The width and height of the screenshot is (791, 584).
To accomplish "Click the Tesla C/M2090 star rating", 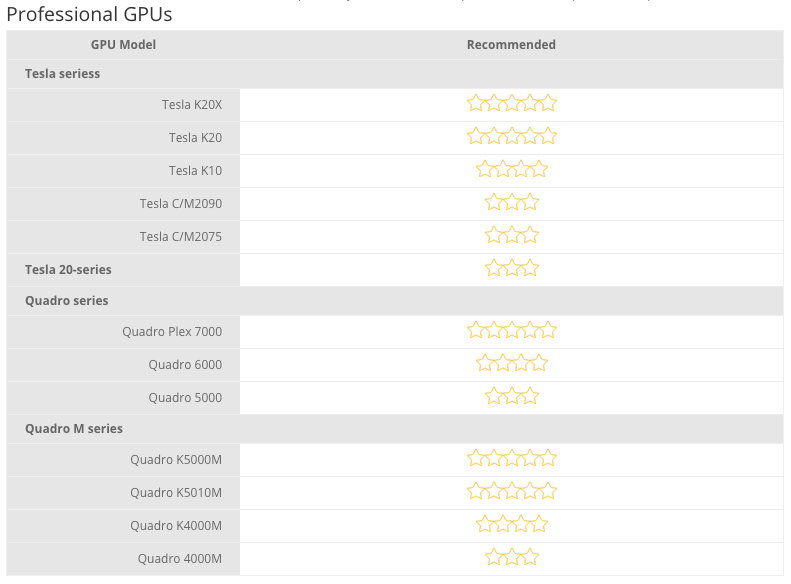I will pyautogui.click(x=512, y=203).
